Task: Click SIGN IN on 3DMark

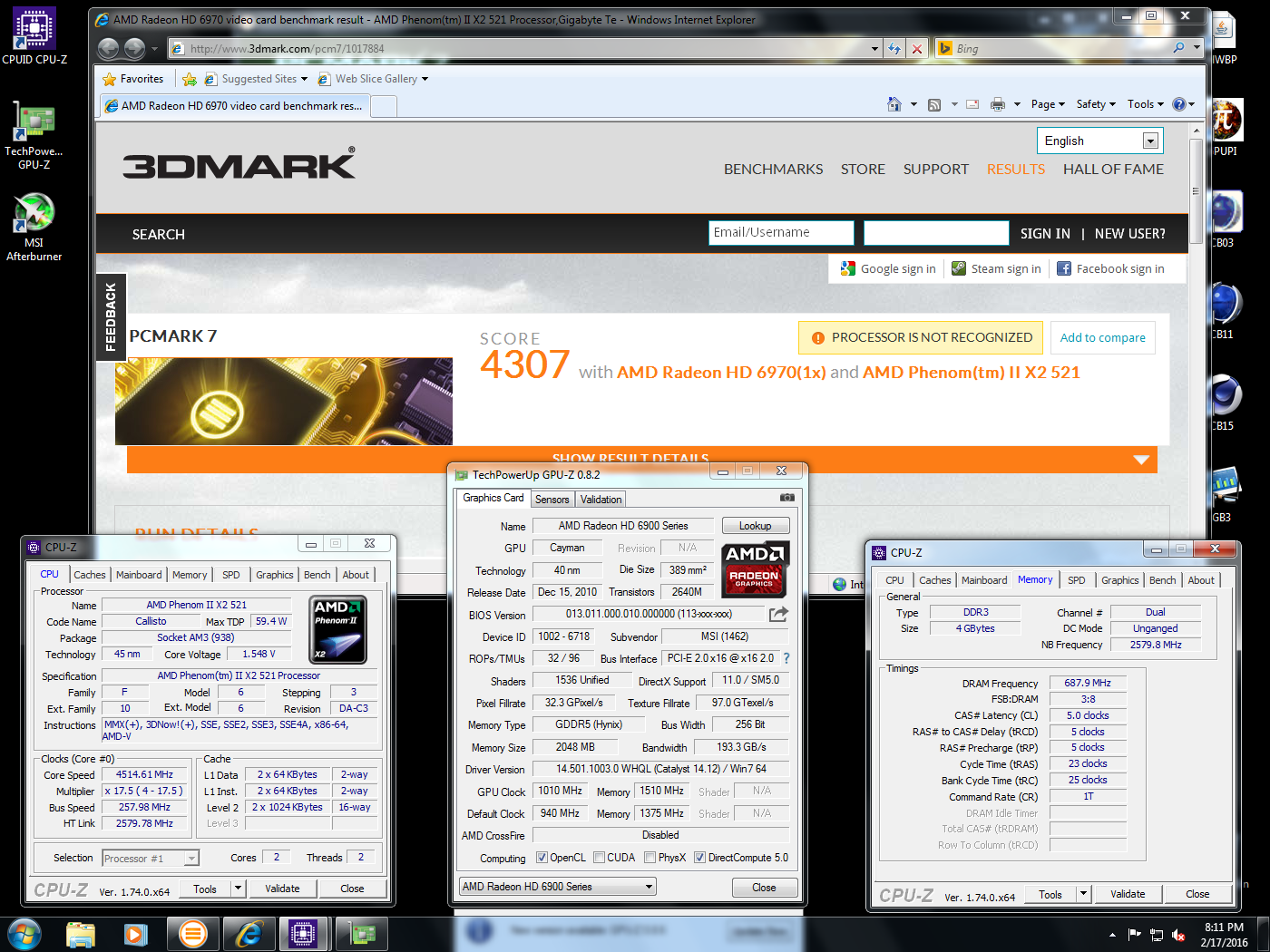Action: 1045,234
